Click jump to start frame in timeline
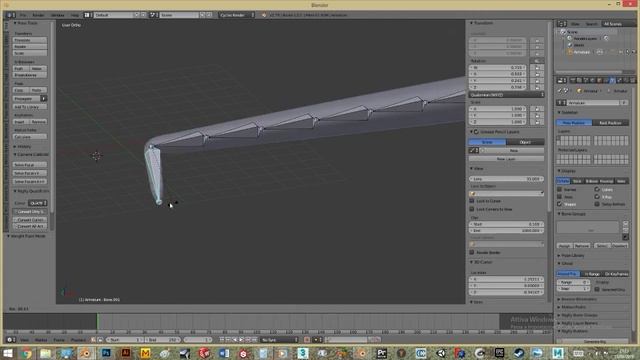The image size is (640, 360). tap(222, 340)
